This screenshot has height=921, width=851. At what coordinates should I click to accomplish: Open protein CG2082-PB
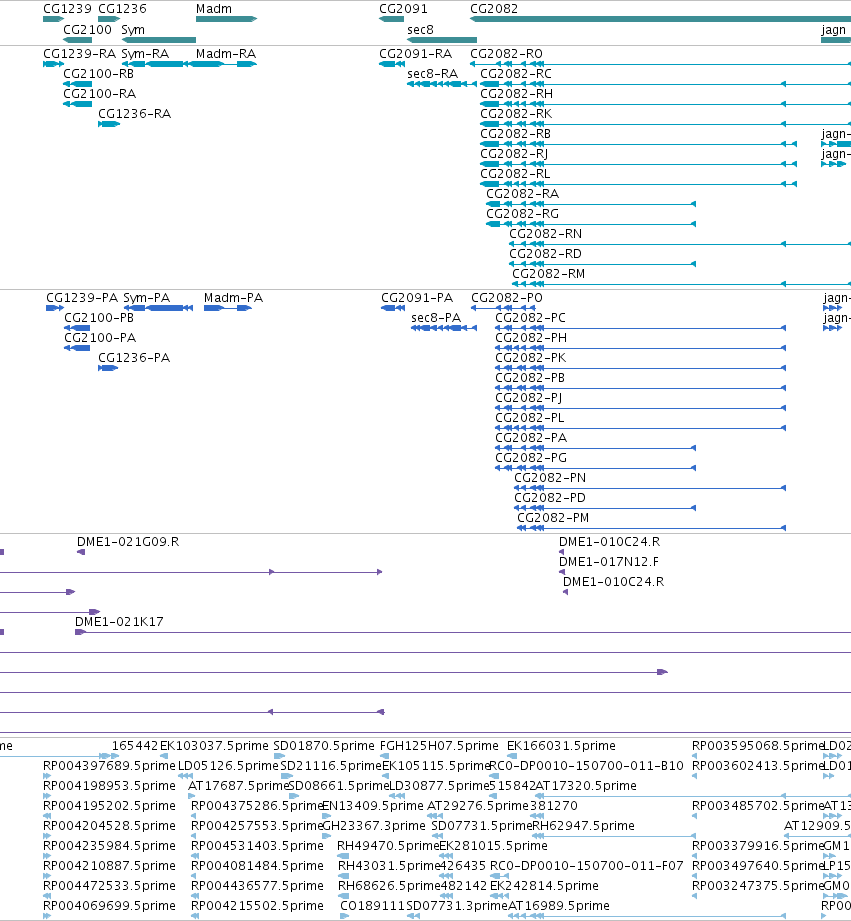530,378
